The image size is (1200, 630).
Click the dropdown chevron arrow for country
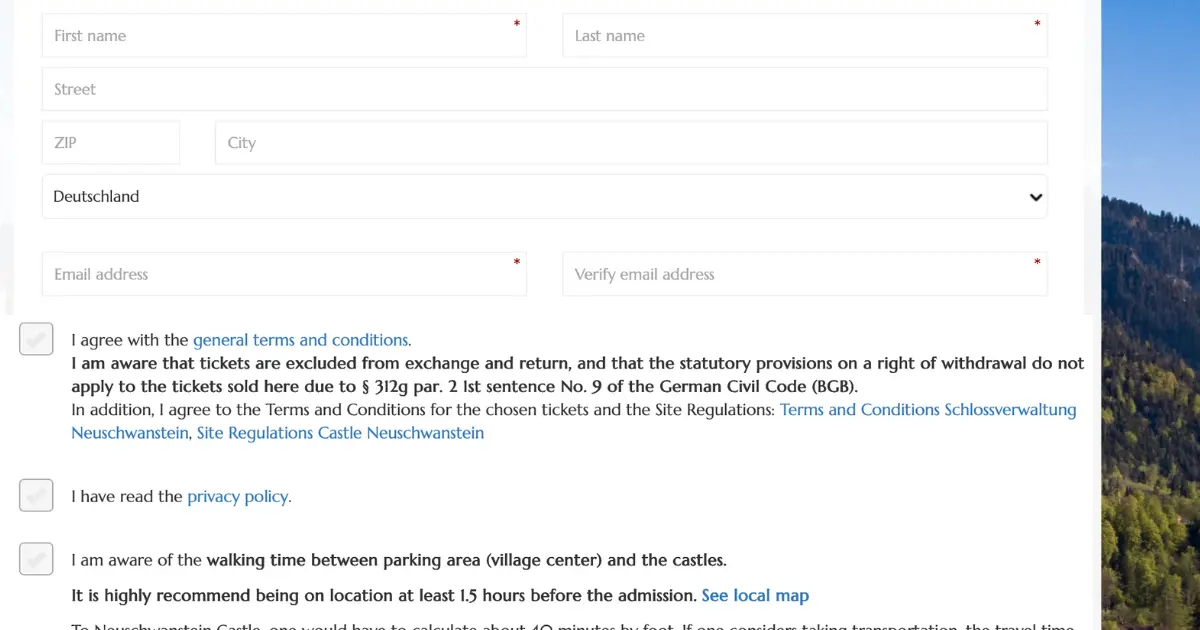(1036, 197)
